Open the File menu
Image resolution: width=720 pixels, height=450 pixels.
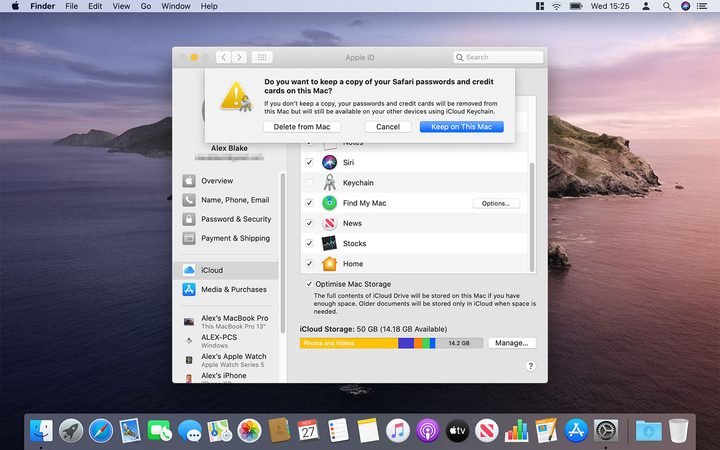coord(72,6)
